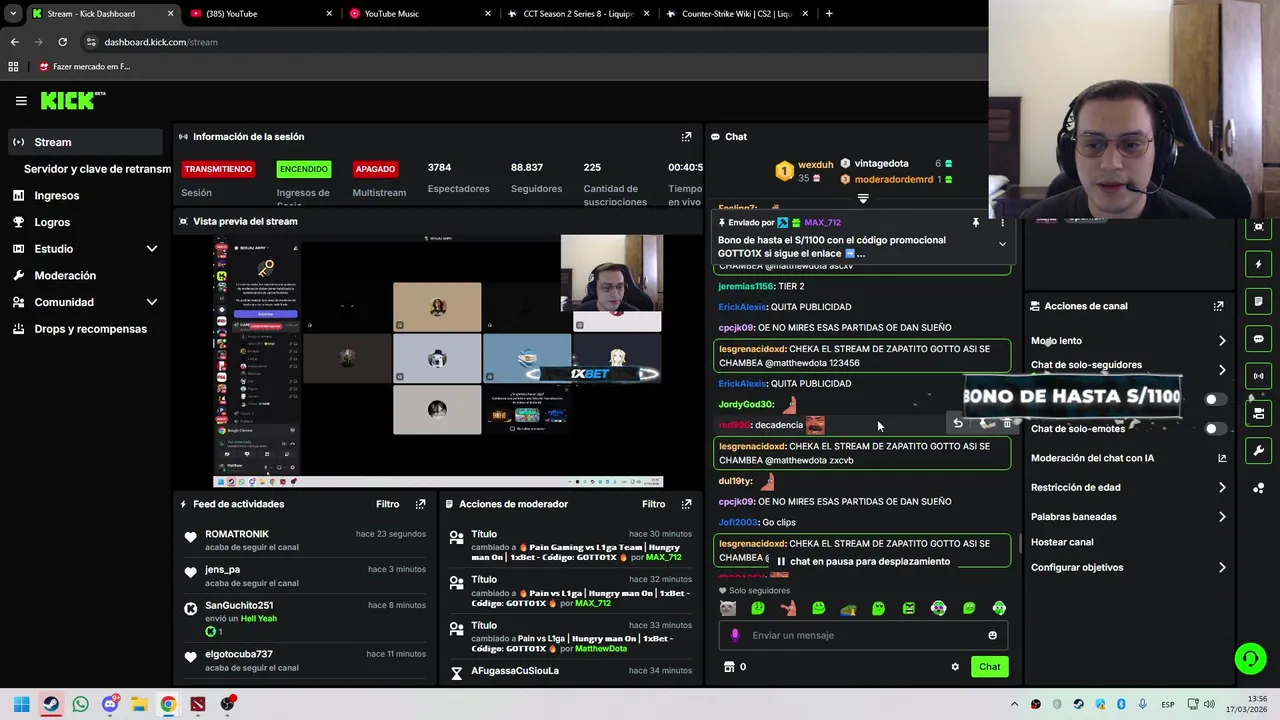Open the shop icon beside the 0 counter
This screenshot has height=720, width=1280.
tap(729, 667)
